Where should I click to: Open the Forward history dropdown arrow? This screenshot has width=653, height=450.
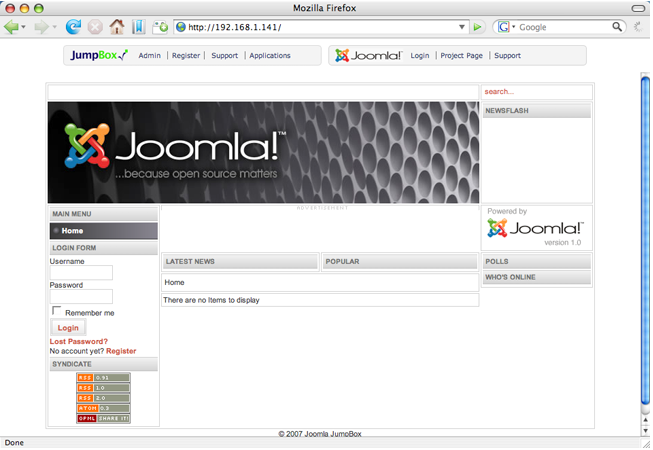(55, 27)
